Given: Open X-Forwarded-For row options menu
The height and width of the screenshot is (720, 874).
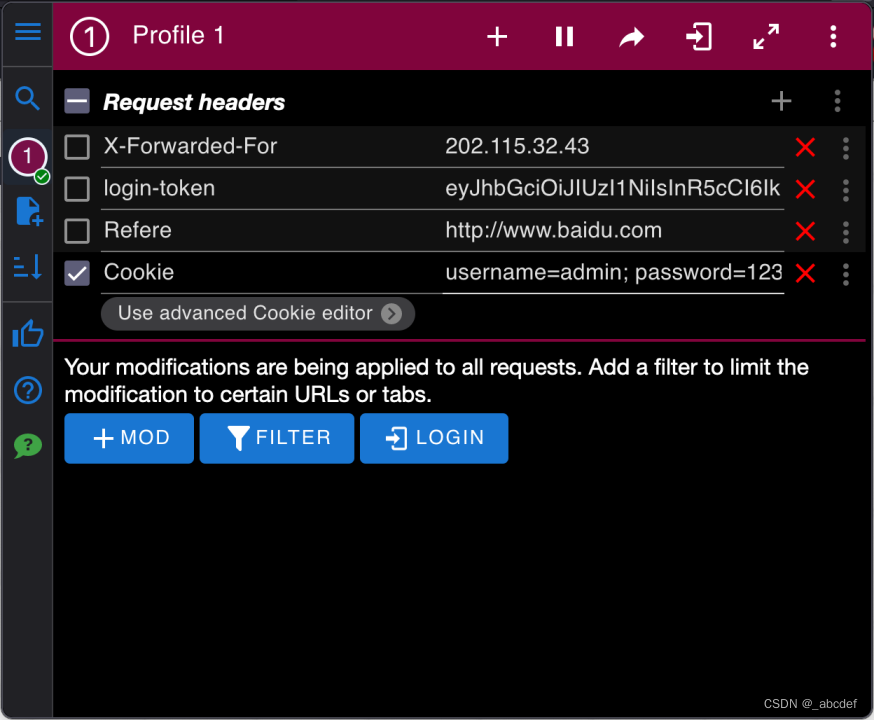Looking at the screenshot, I should click(x=846, y=148).
